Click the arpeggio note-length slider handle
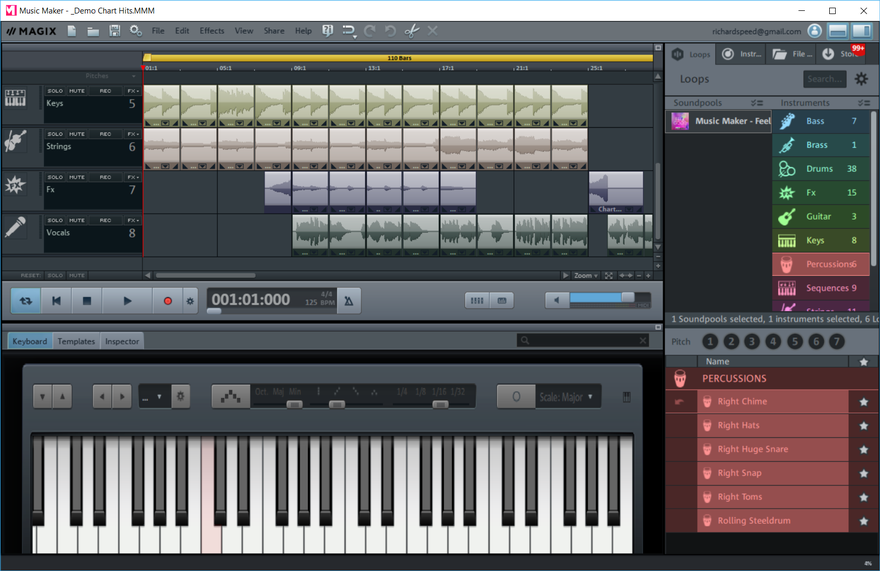Viewport: 880px width, 571px height. coord(440,404)
